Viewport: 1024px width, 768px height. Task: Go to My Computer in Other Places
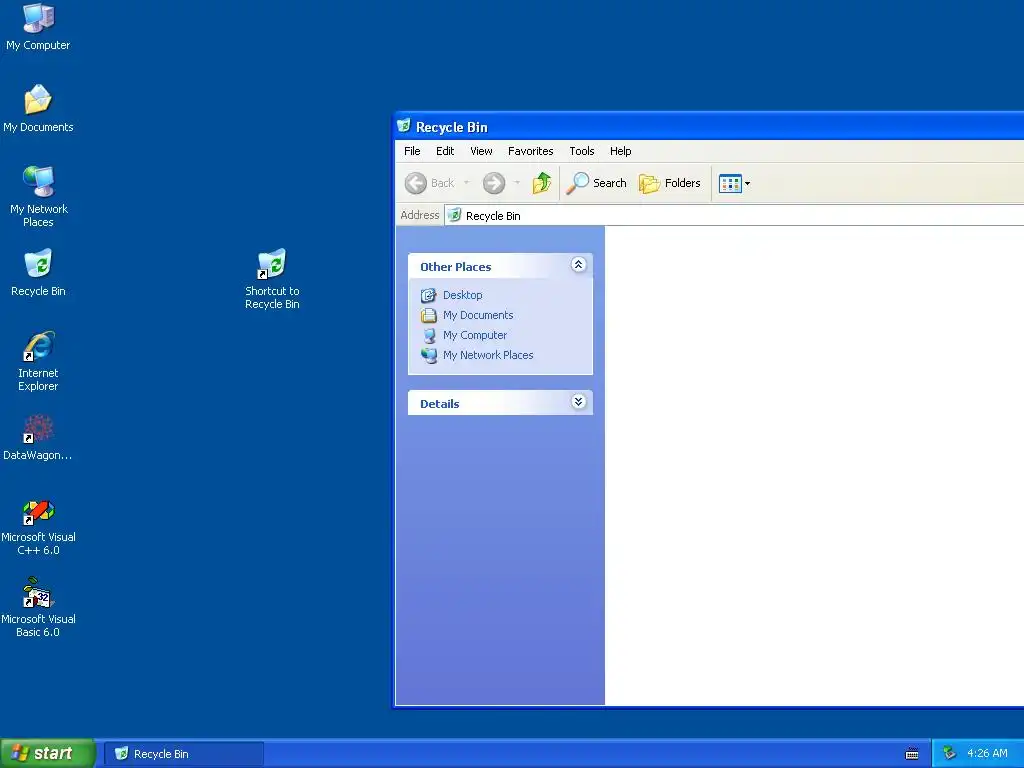coord(475,335)
